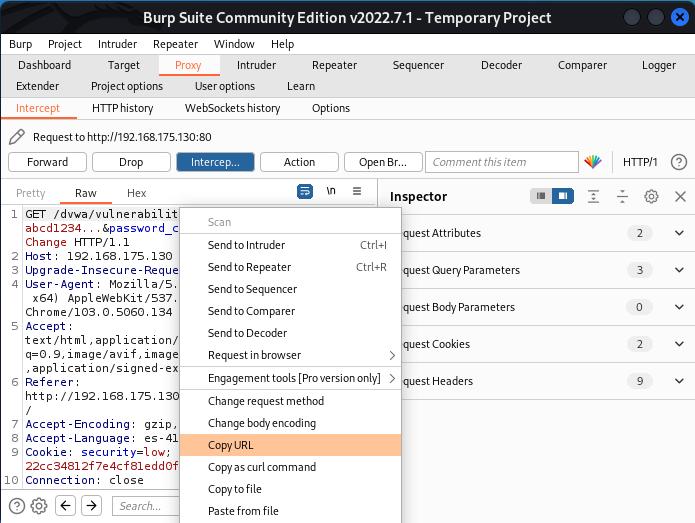Open editor hamburger options menu

pos(357,191)
